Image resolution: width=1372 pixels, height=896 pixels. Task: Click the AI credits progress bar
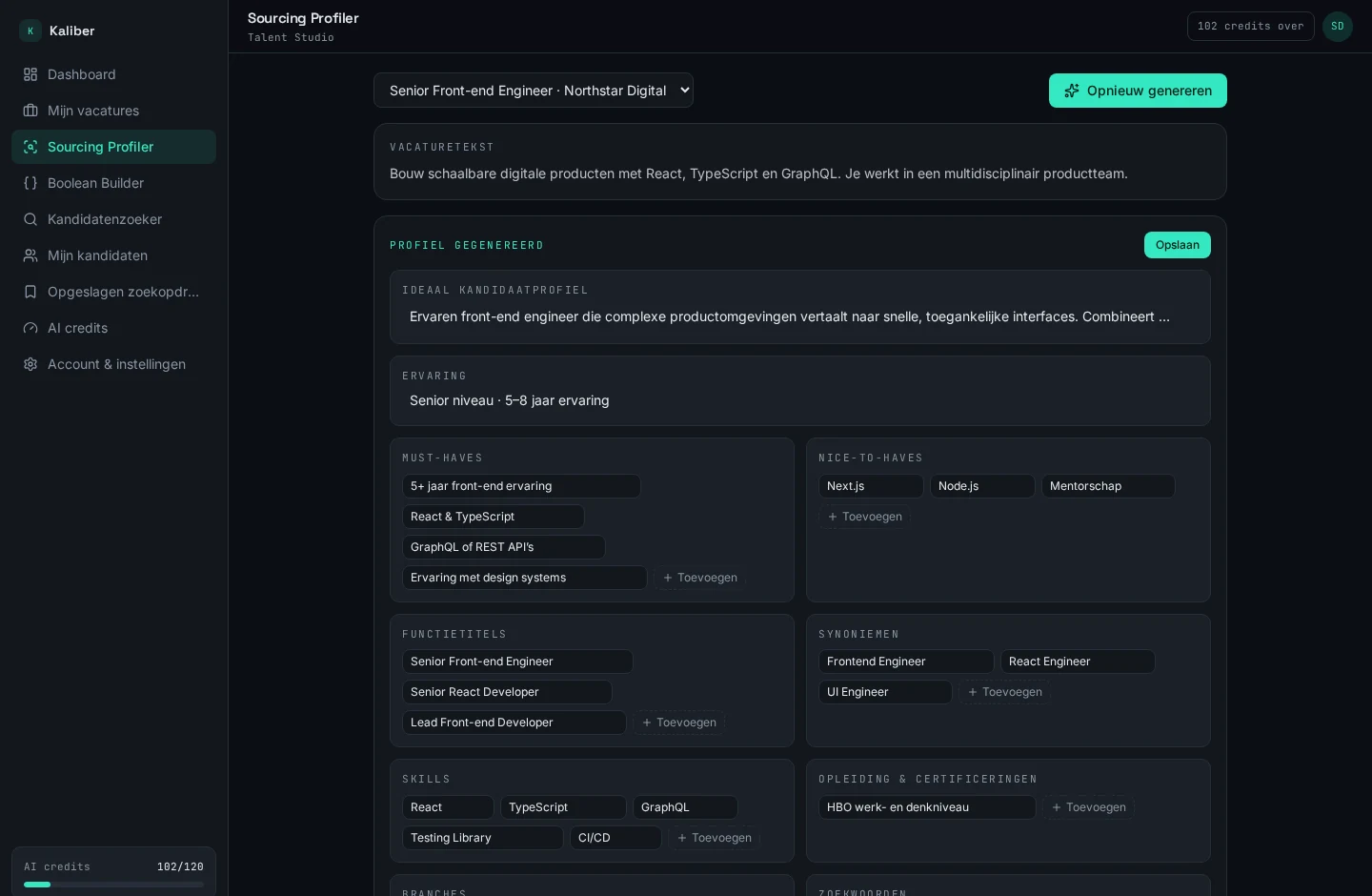point(113,885)
